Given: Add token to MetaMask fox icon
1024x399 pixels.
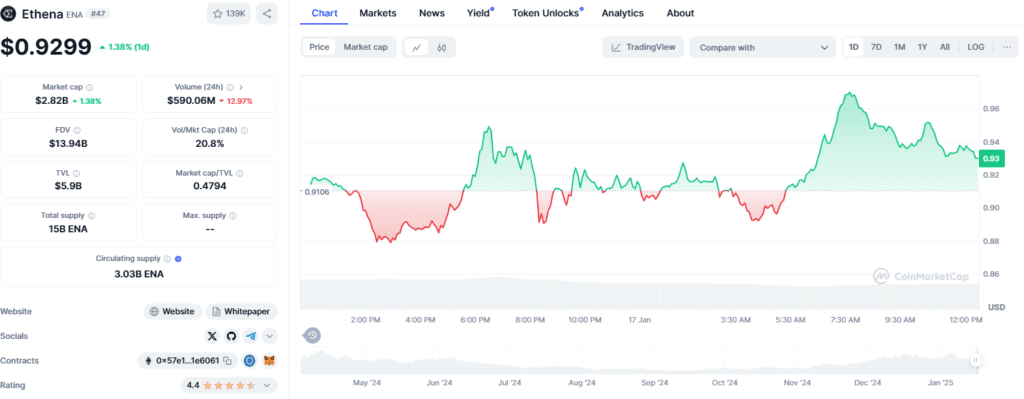Looking at the screenshot, I should click(x=269, y=360).
